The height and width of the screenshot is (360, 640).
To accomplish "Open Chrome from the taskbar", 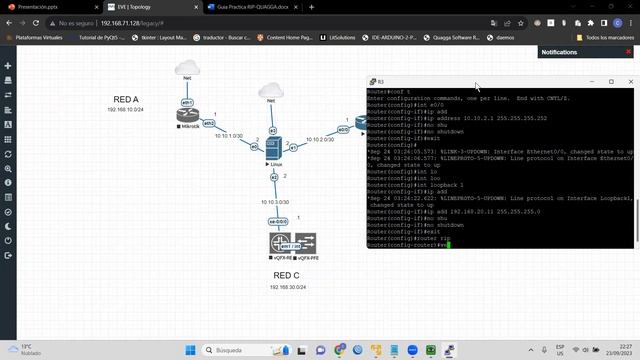I will [x=339, y=350].
